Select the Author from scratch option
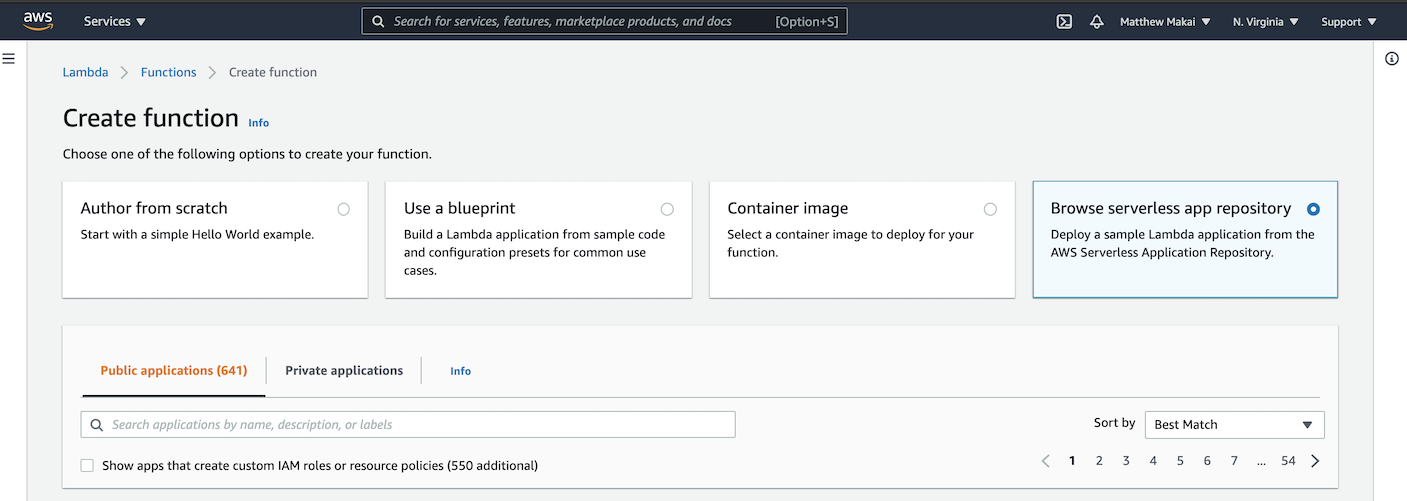The image size is (1407, 501). 343,209
